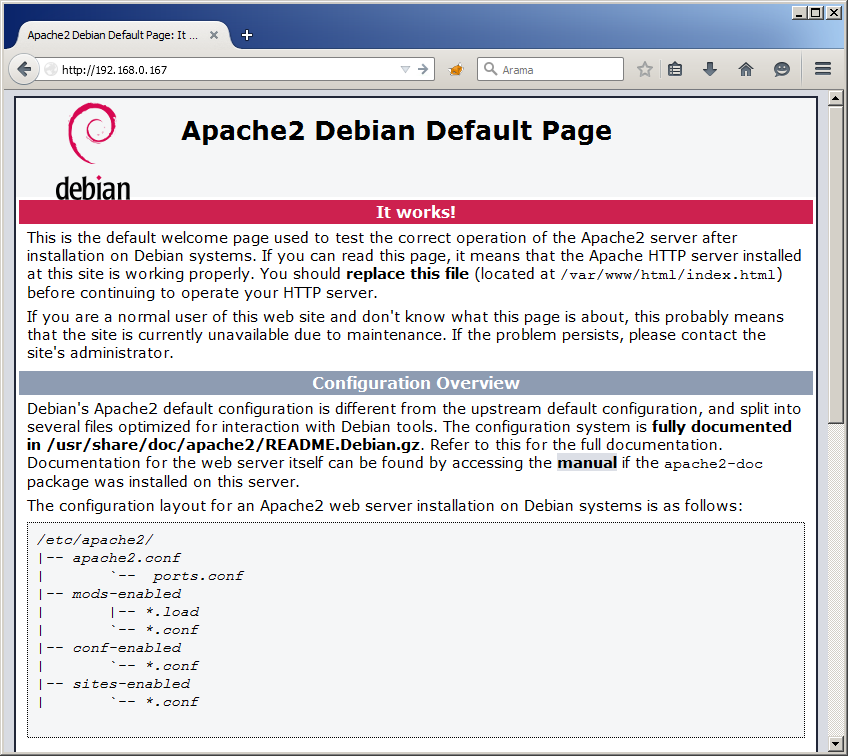848x756 pixels.
Task: Click the orange add-on icon beside address bar
Action: click(x=456, y=69)
